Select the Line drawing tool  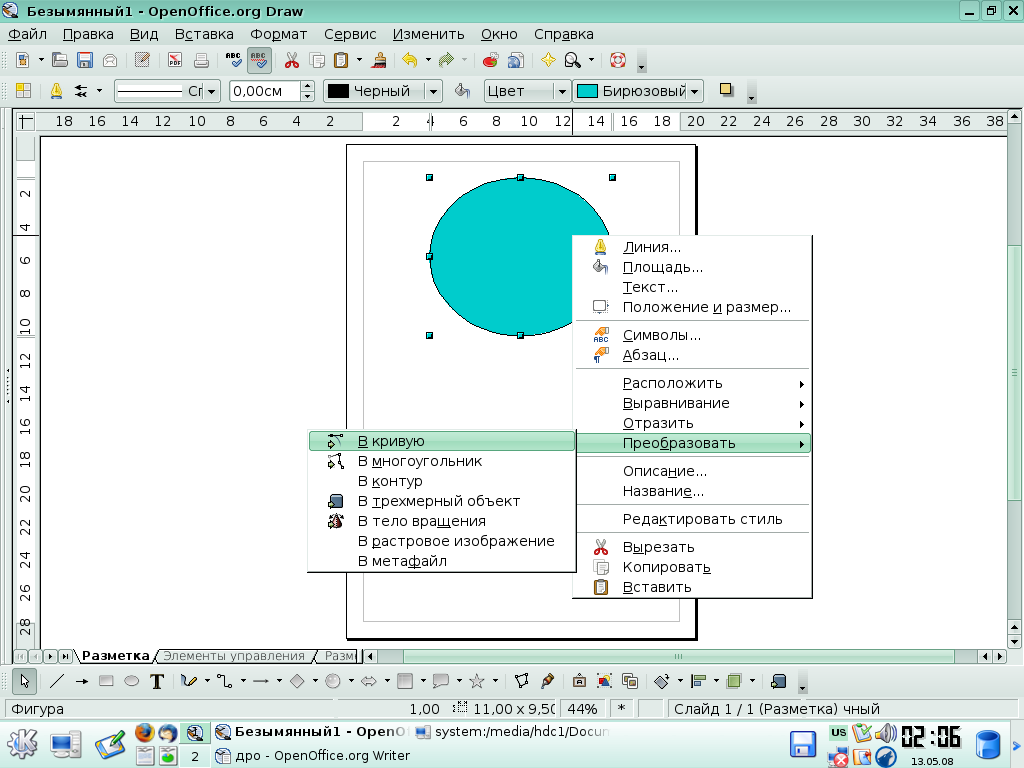[57, 681]
